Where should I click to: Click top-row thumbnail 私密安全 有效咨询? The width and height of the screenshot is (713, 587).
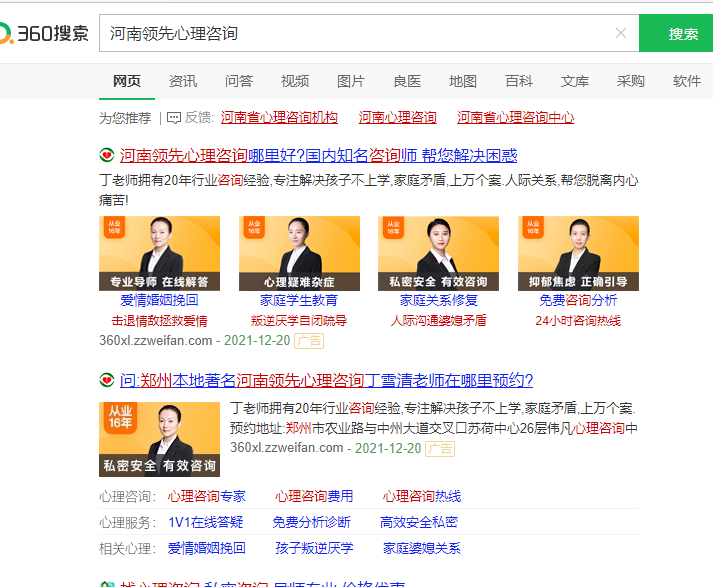pos(438,253)
